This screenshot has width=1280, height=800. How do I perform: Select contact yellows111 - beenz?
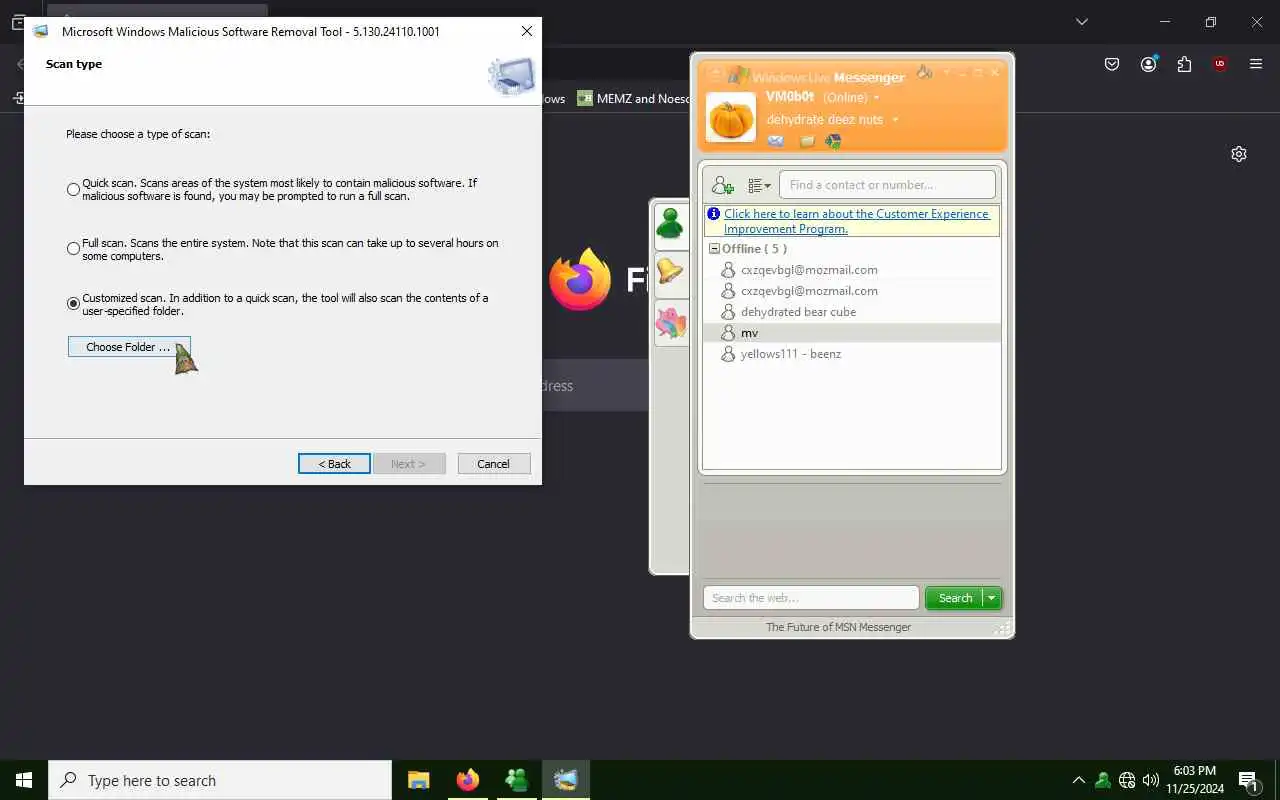tap(790, 354)
